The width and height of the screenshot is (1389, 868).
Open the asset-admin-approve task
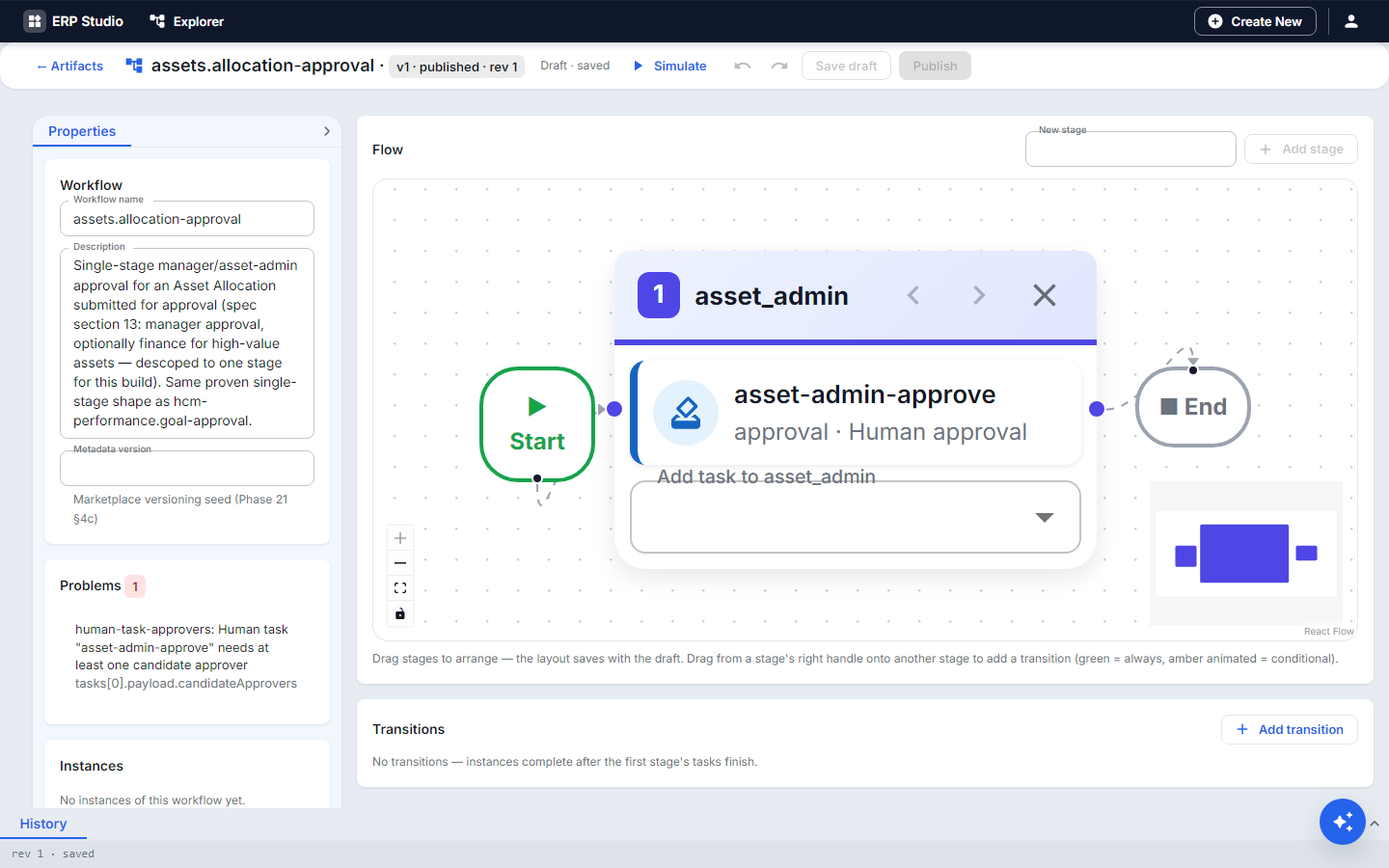point(857,413)
